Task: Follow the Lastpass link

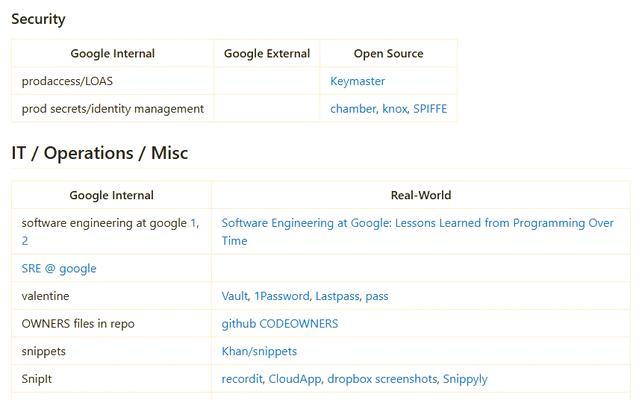Action: [337, 296]
